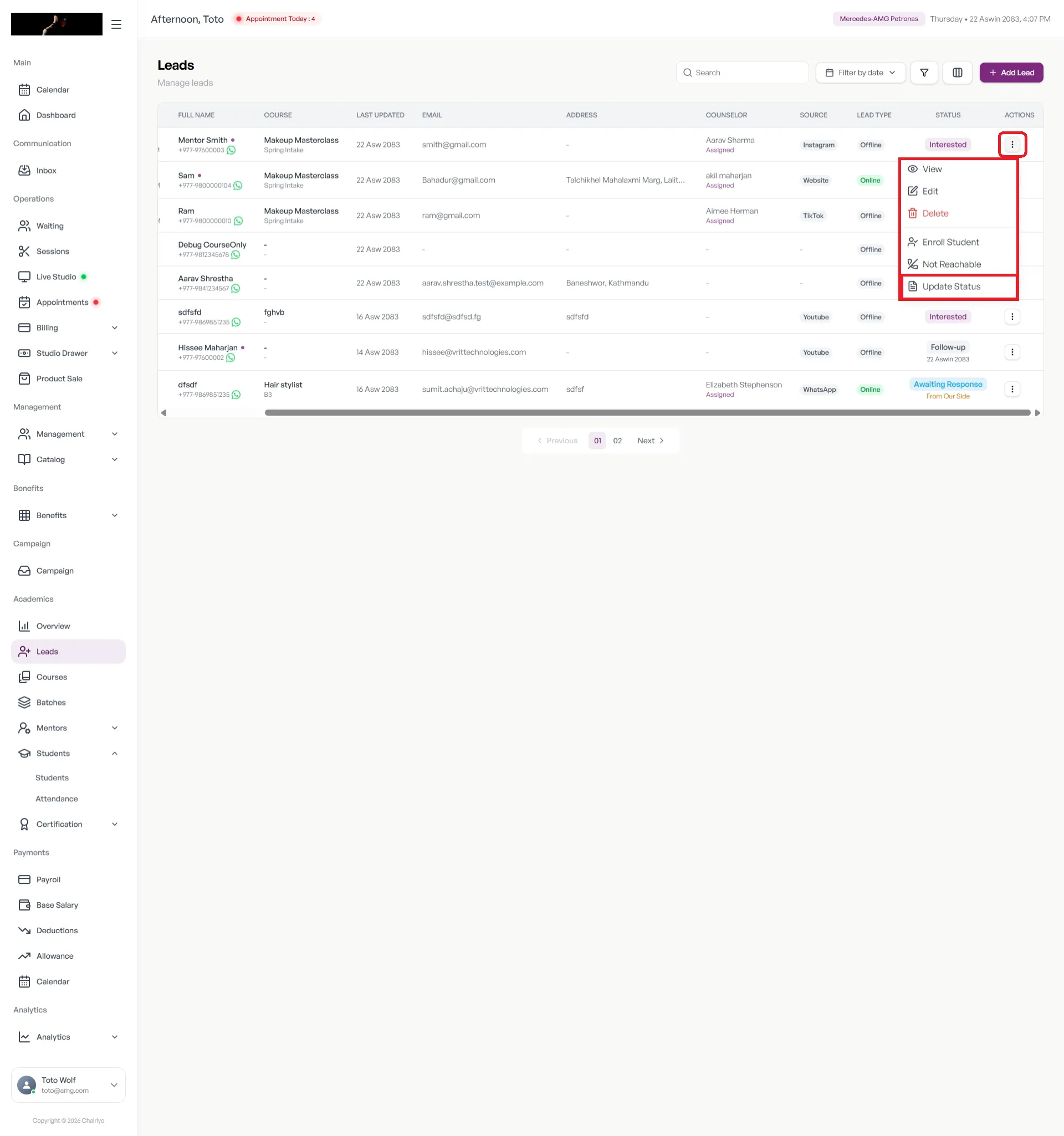The image size is (1064, 1136).
Task: Open actions menu for Mentor Smith row
Action: coord(1012,145)
